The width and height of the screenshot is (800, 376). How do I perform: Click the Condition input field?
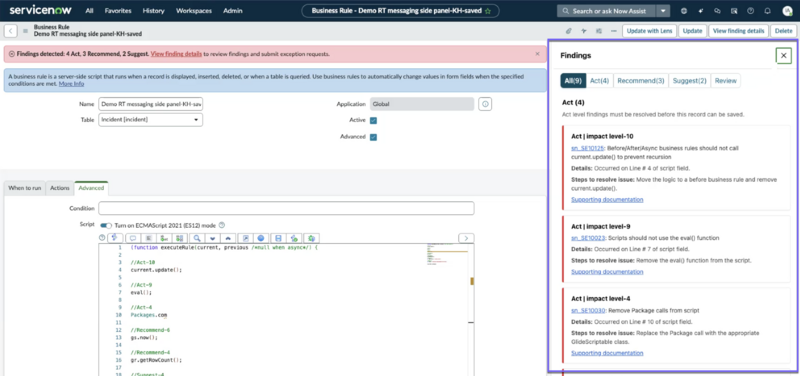(286, 209)
